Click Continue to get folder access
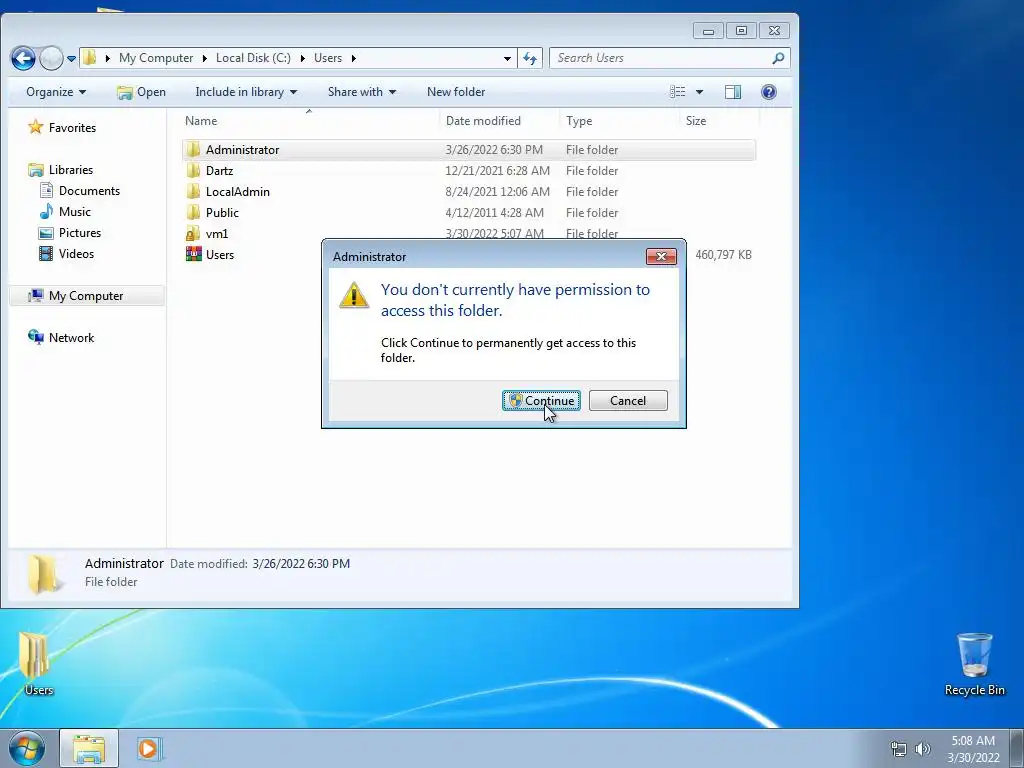The image size is (1024, 768). pos(541,400)
